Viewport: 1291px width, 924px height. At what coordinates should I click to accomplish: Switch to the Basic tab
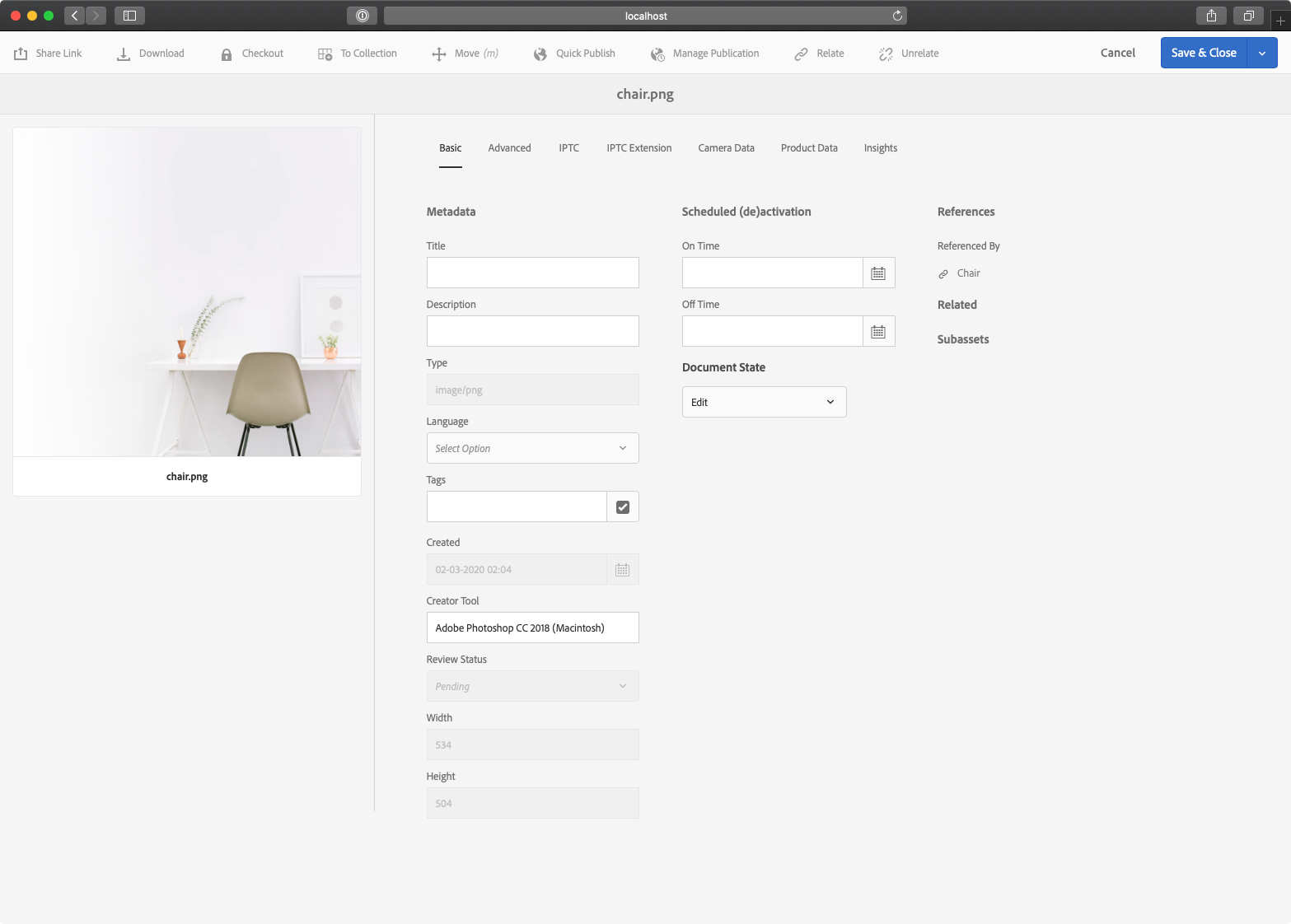[450, 148]
